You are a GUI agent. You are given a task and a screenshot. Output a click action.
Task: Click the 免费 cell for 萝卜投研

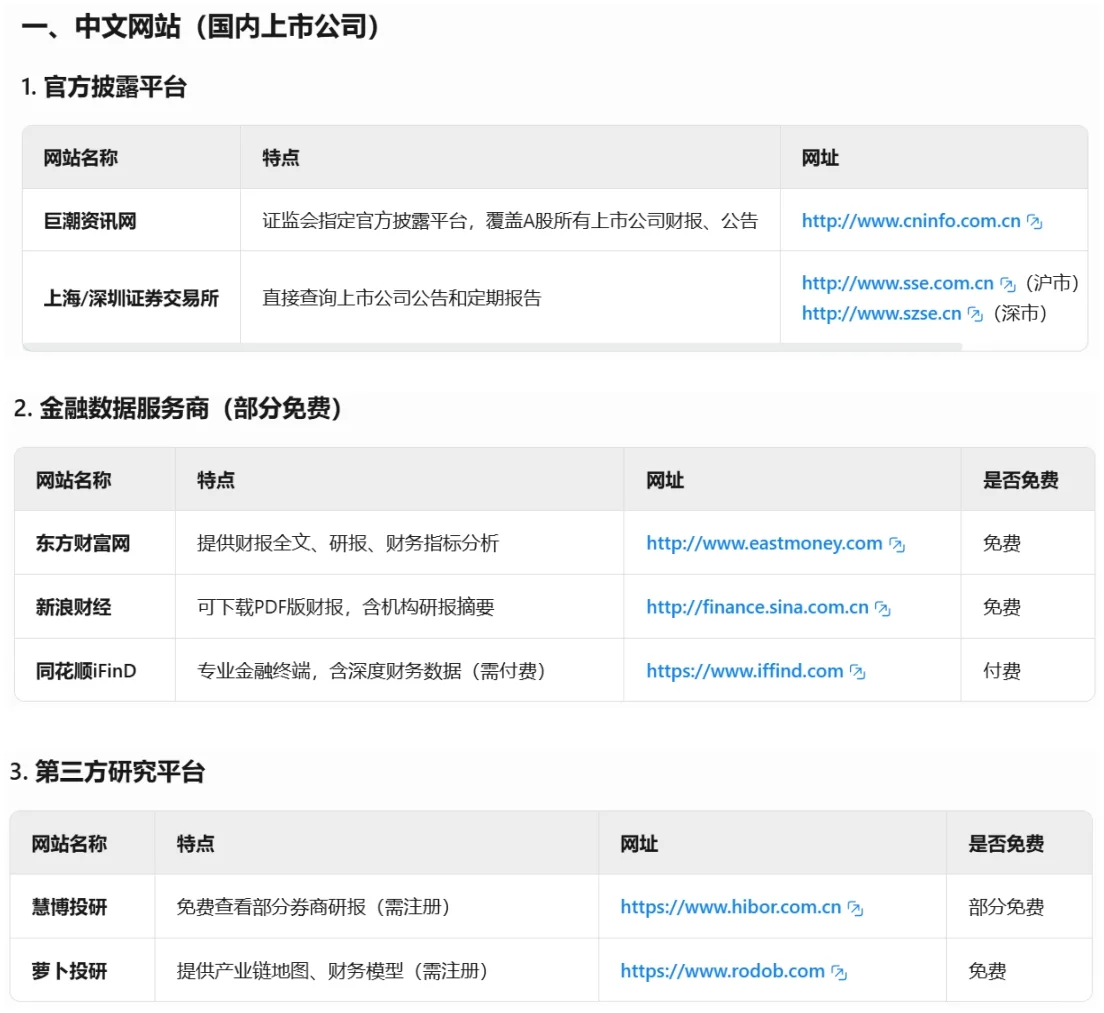[1020, 971]
